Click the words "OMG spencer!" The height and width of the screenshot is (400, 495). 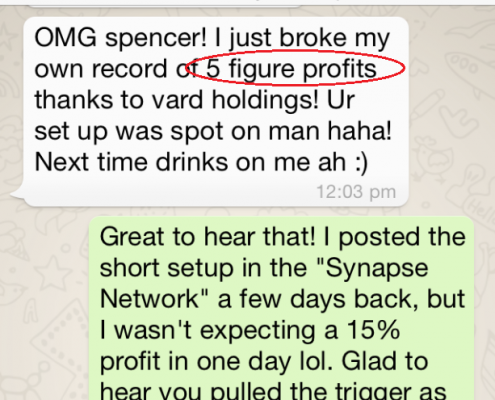coord(121,38)
